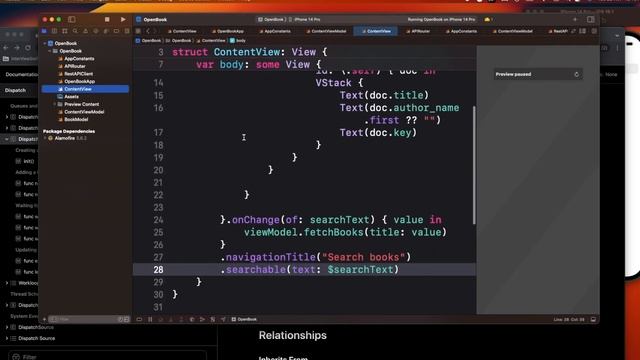640x360 pixels.
Task: Open the Report navigator
Action: click(127, 31)
